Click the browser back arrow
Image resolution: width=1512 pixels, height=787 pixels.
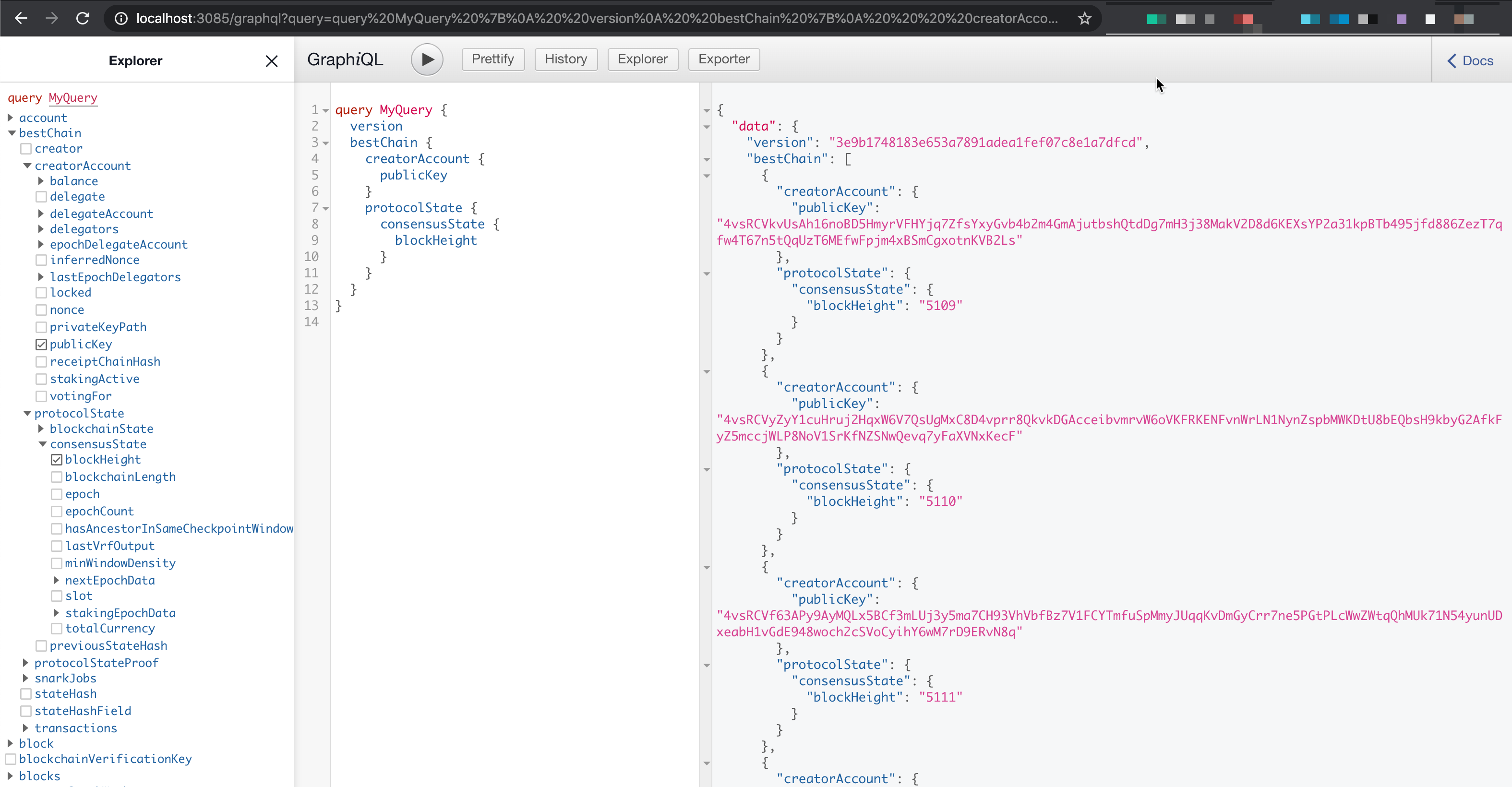tap(21, 18)
